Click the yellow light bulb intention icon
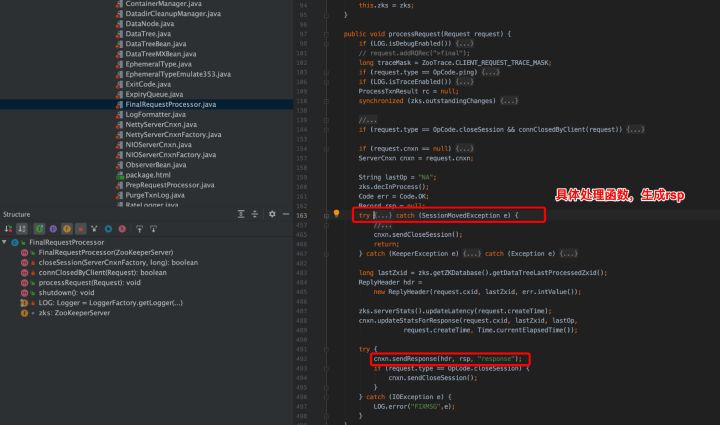 coord(336,215)
